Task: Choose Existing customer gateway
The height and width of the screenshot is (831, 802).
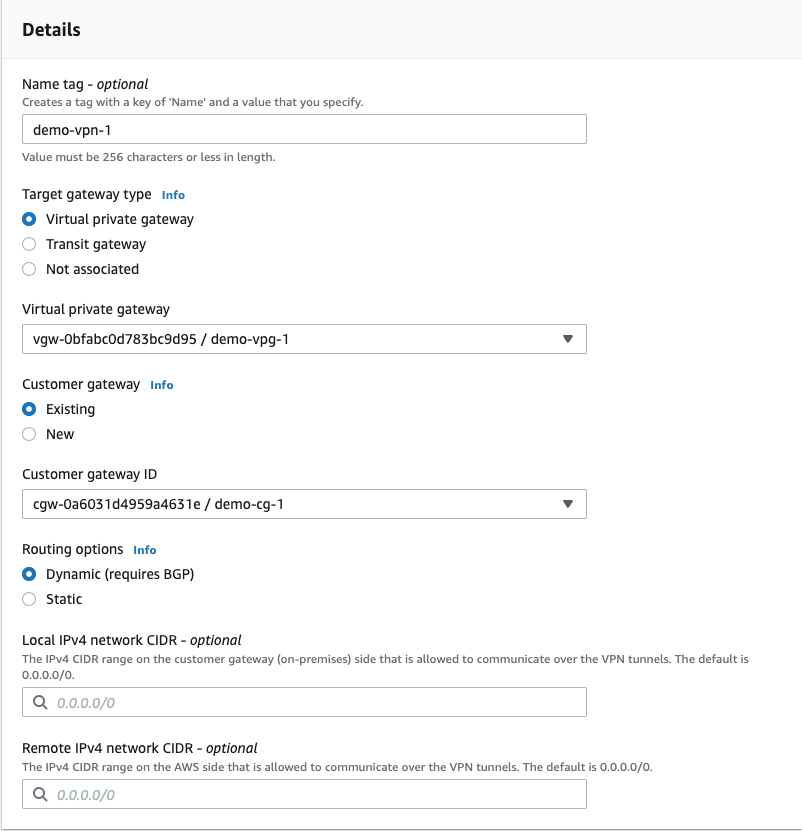Action: (x=29, y=409)
